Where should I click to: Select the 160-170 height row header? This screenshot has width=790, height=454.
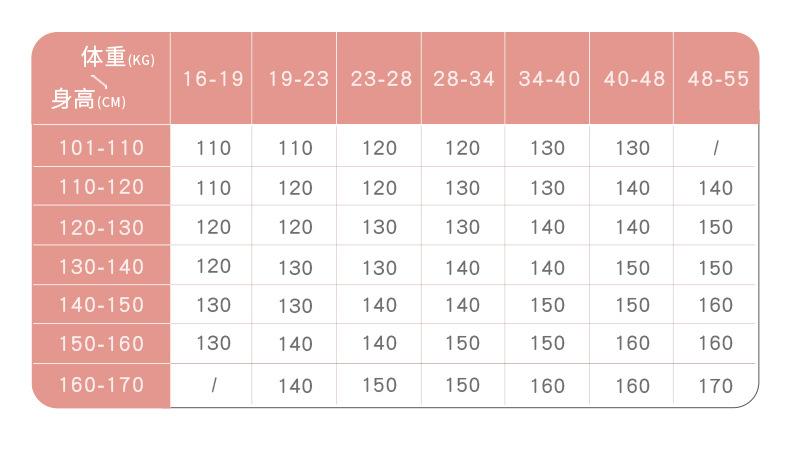coord(102,385)
